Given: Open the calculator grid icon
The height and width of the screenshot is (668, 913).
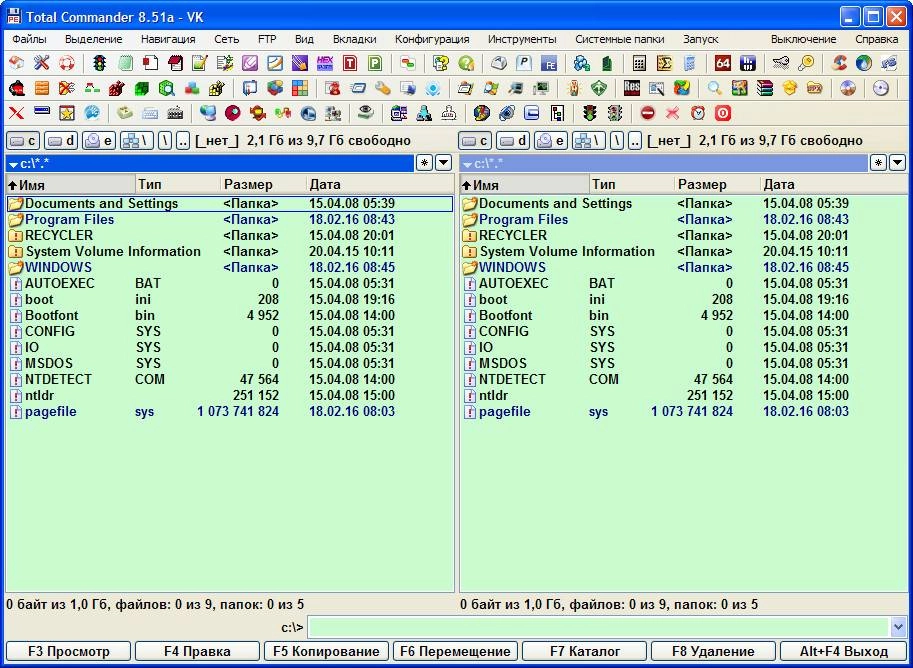Looking at the screenshot, I should click(x=639, y=63).
